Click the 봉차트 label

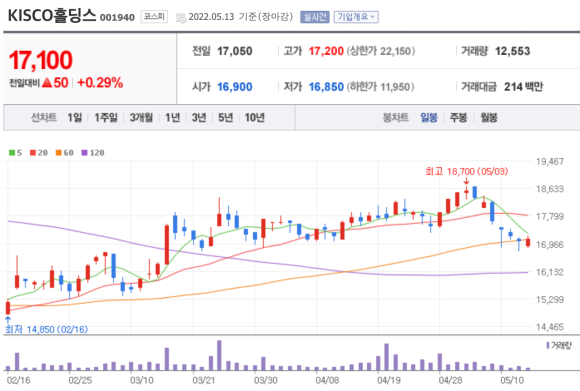(x=395, y=118)
